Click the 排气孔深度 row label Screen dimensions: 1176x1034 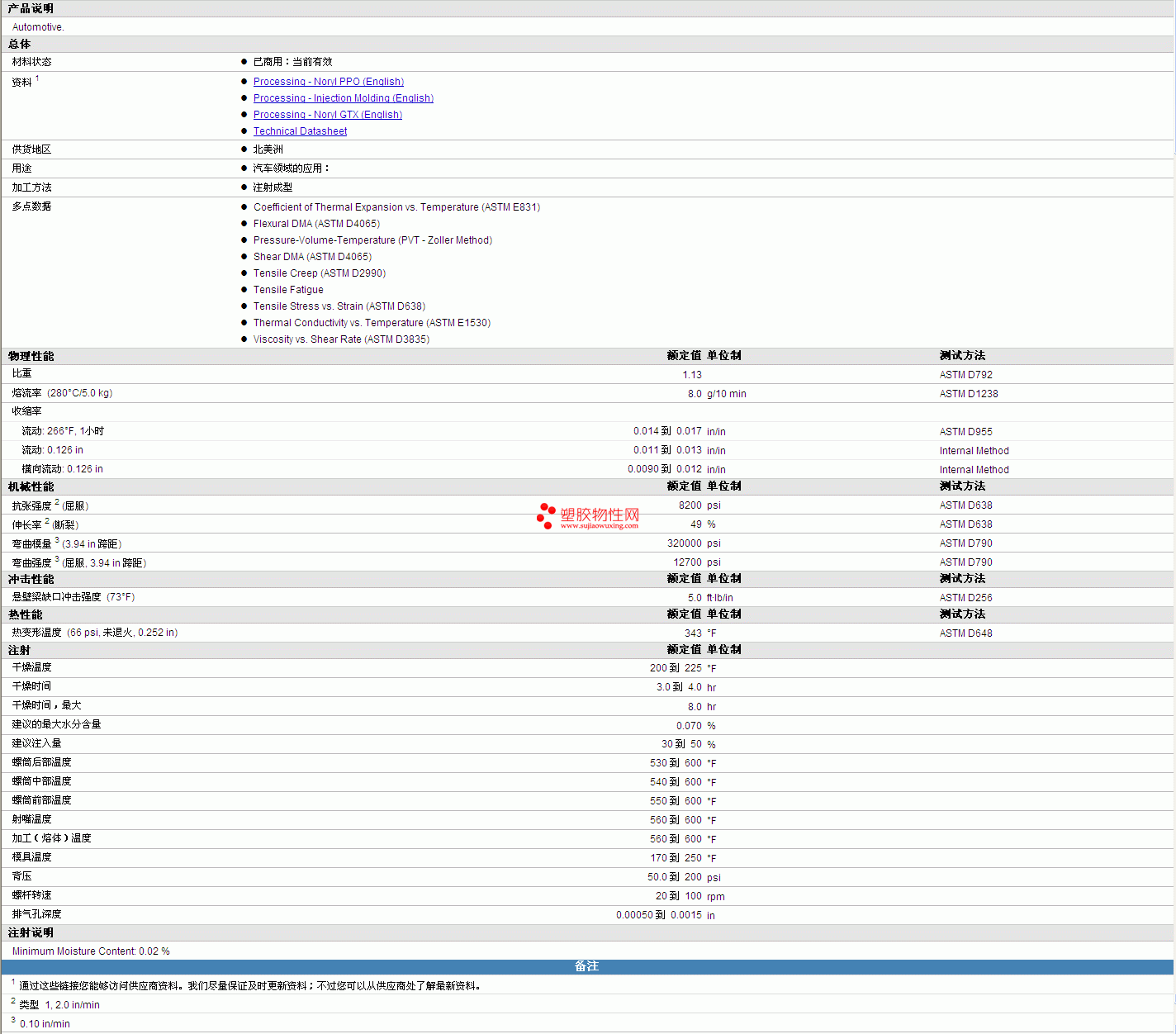pos(36,914)
